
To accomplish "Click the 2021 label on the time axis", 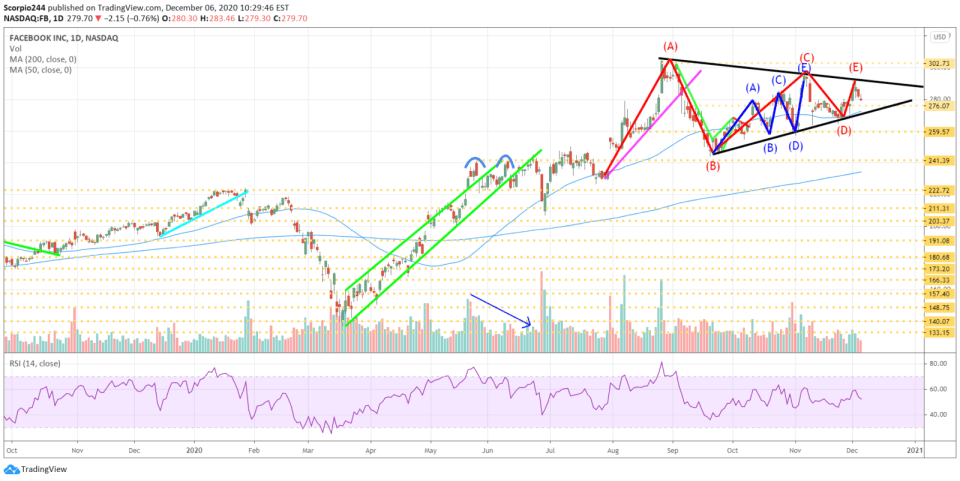I will click(915, 450).
